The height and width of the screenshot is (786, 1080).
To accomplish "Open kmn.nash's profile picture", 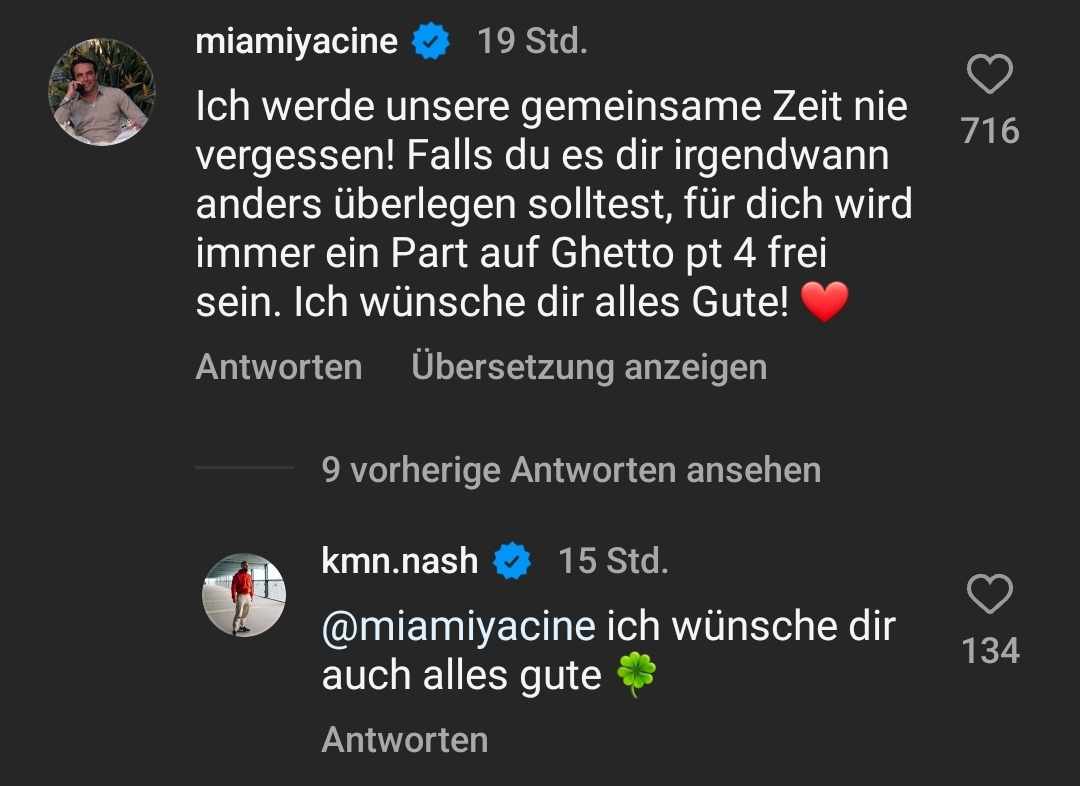I will click(x=244, y=595).
